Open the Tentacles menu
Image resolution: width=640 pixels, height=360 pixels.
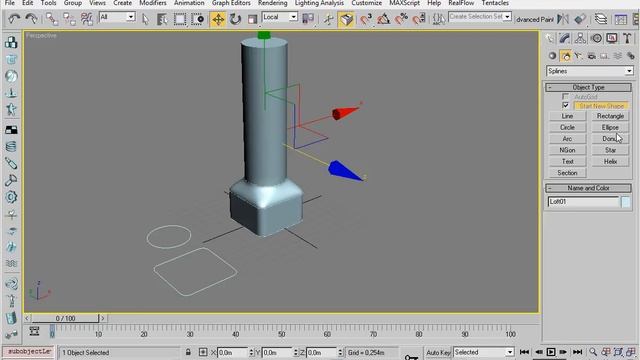coord(495,3)
